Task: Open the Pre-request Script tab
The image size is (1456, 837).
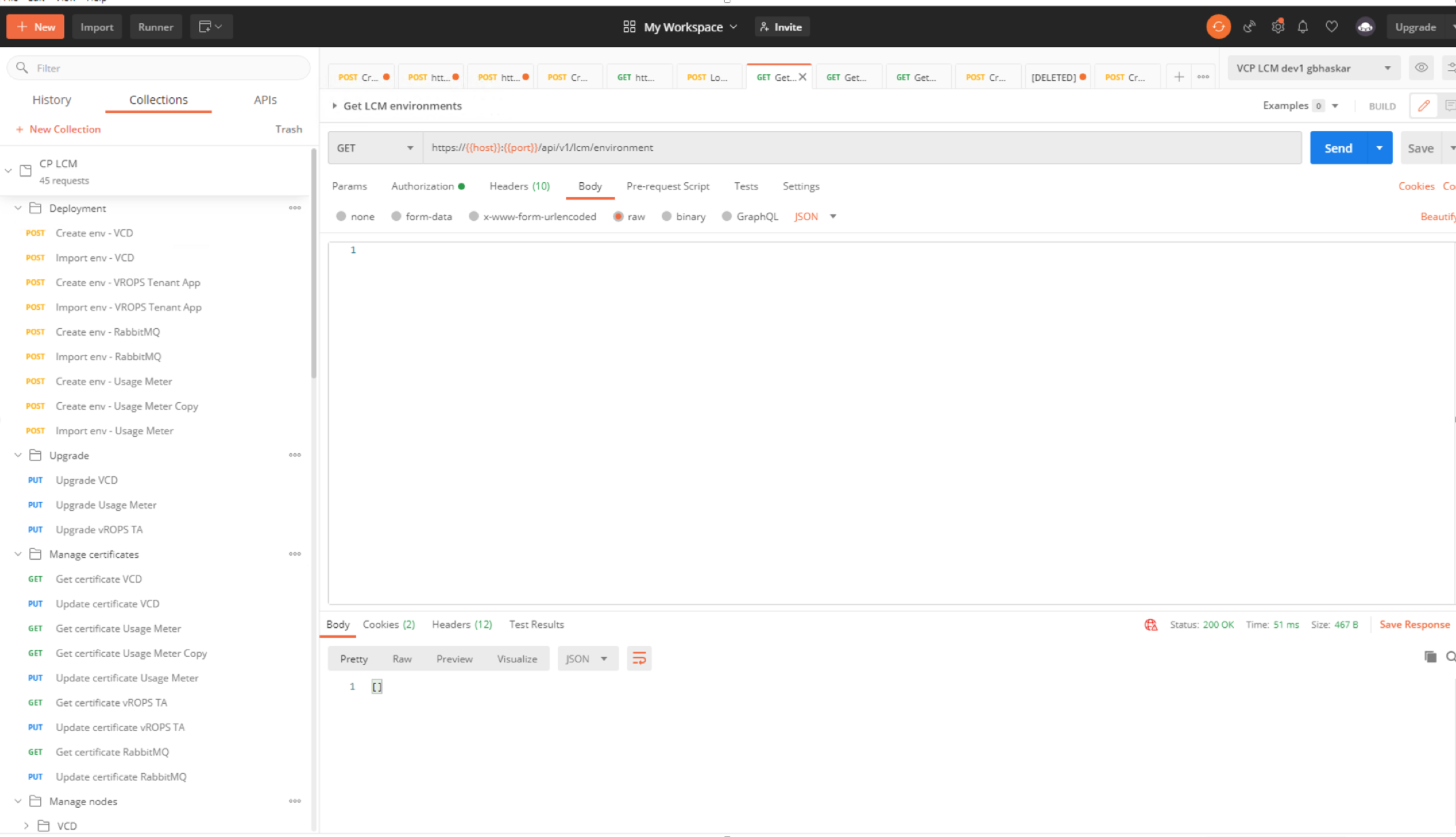Action: (667, 186)
